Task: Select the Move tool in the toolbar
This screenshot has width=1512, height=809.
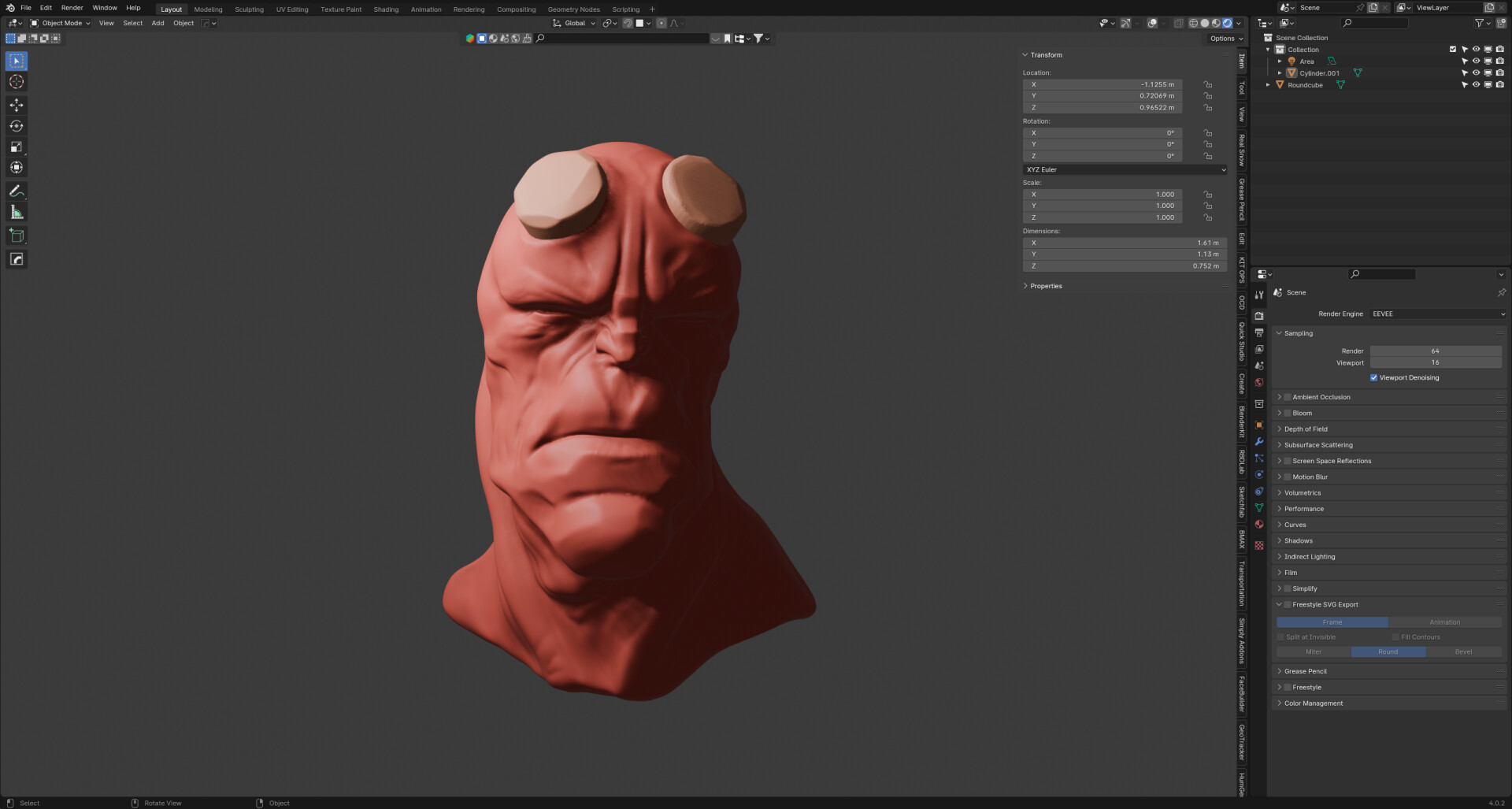Action: pos(17,105)
